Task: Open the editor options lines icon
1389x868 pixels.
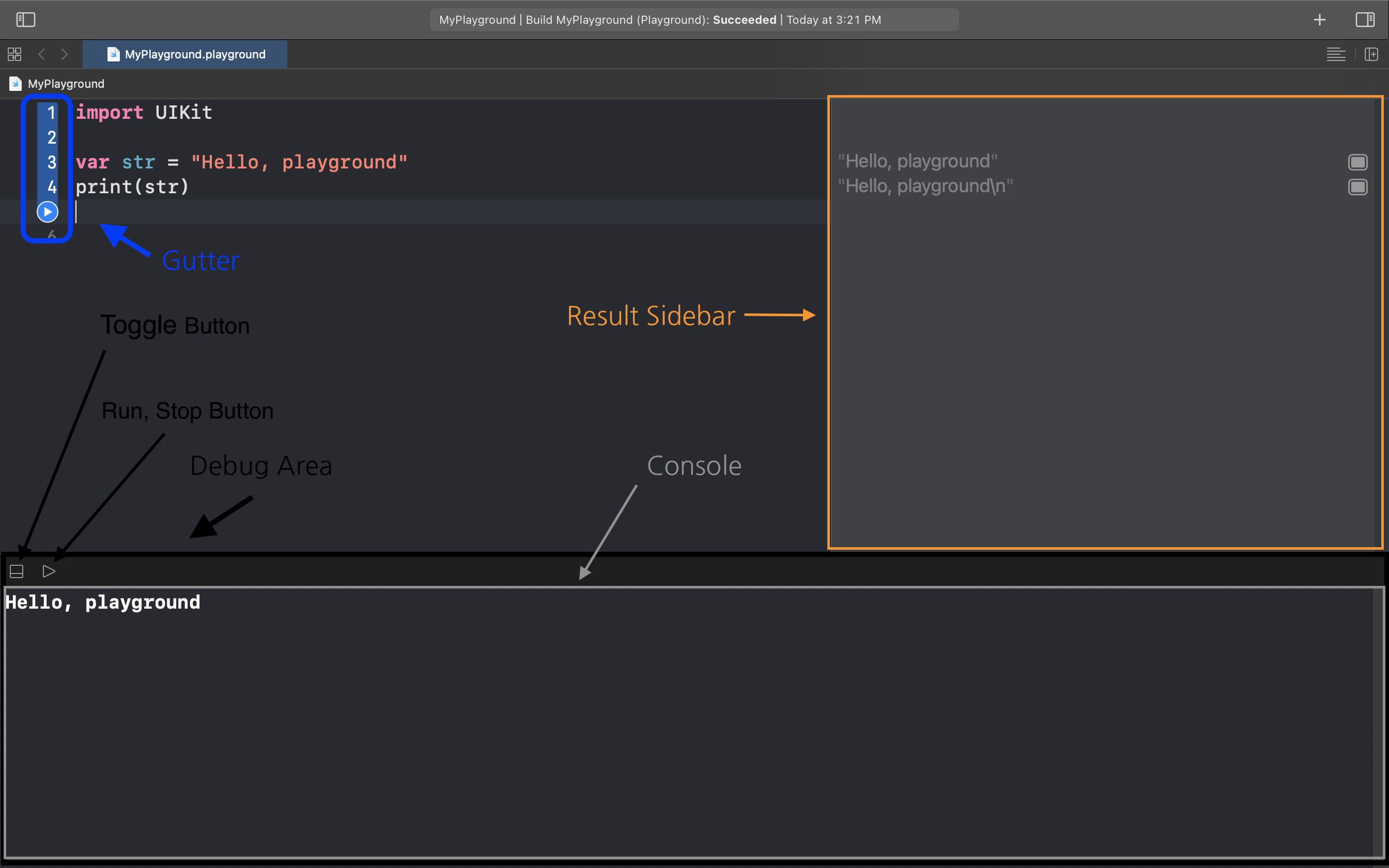Action: (x=1336, y=55)
